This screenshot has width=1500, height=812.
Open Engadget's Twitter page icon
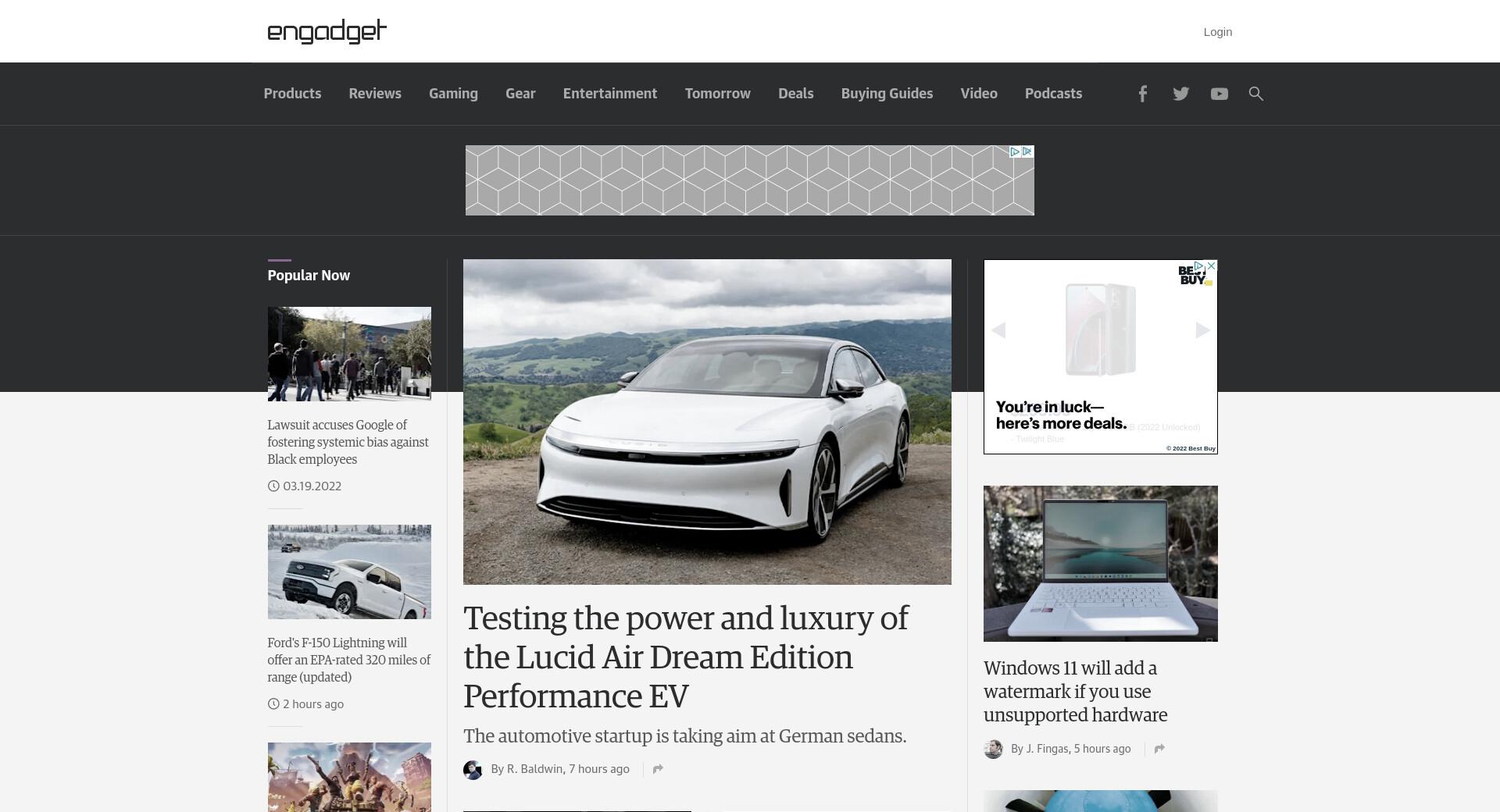pos(1180,94)
